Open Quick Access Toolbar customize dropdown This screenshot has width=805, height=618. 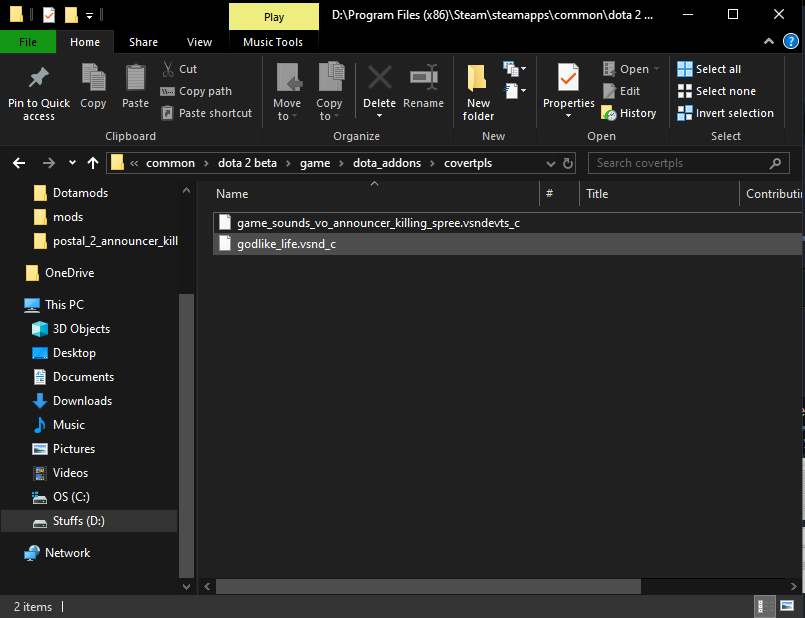[89, 16]
